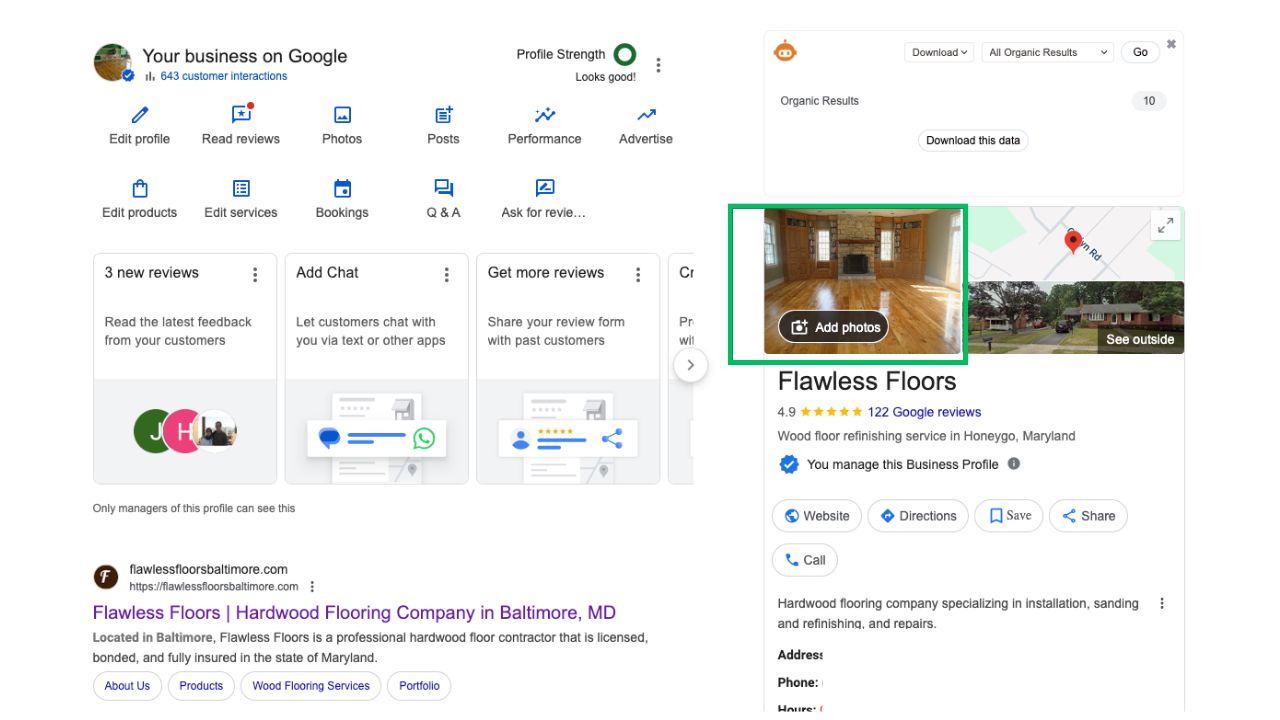Click See outside on the street view image
The image size is (1280, 720).
1140,339
